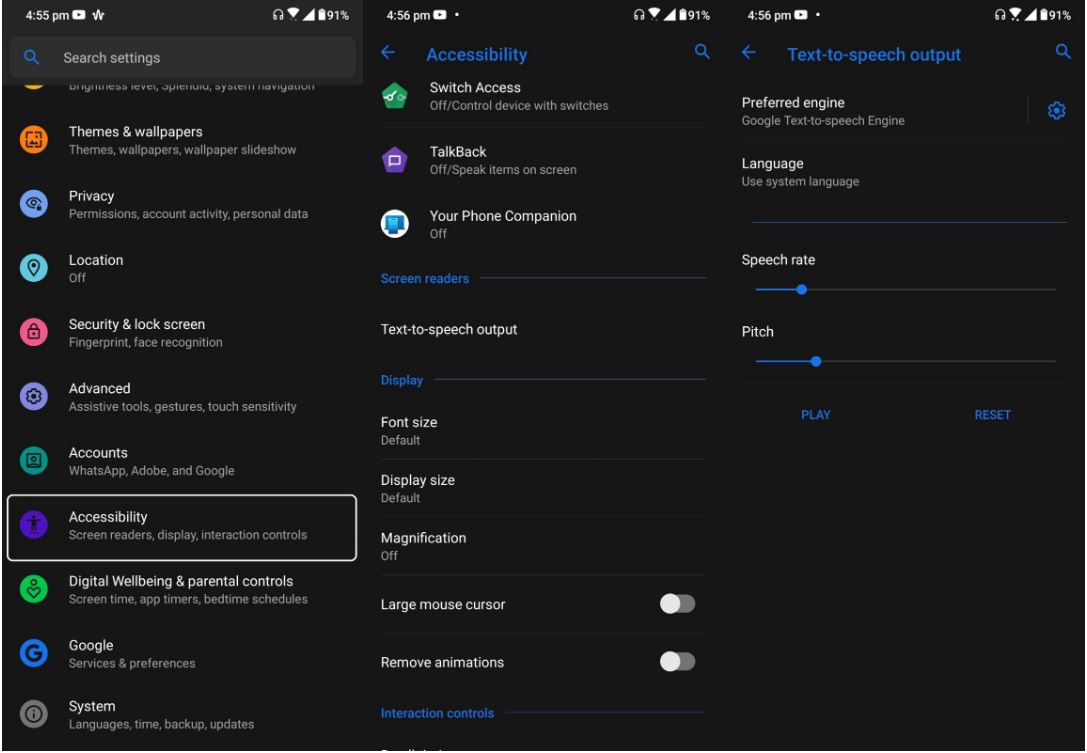Open Digital Wellbeing & parental controls
The width and height of the screenshot is (1087, 753).
point(182,589)
